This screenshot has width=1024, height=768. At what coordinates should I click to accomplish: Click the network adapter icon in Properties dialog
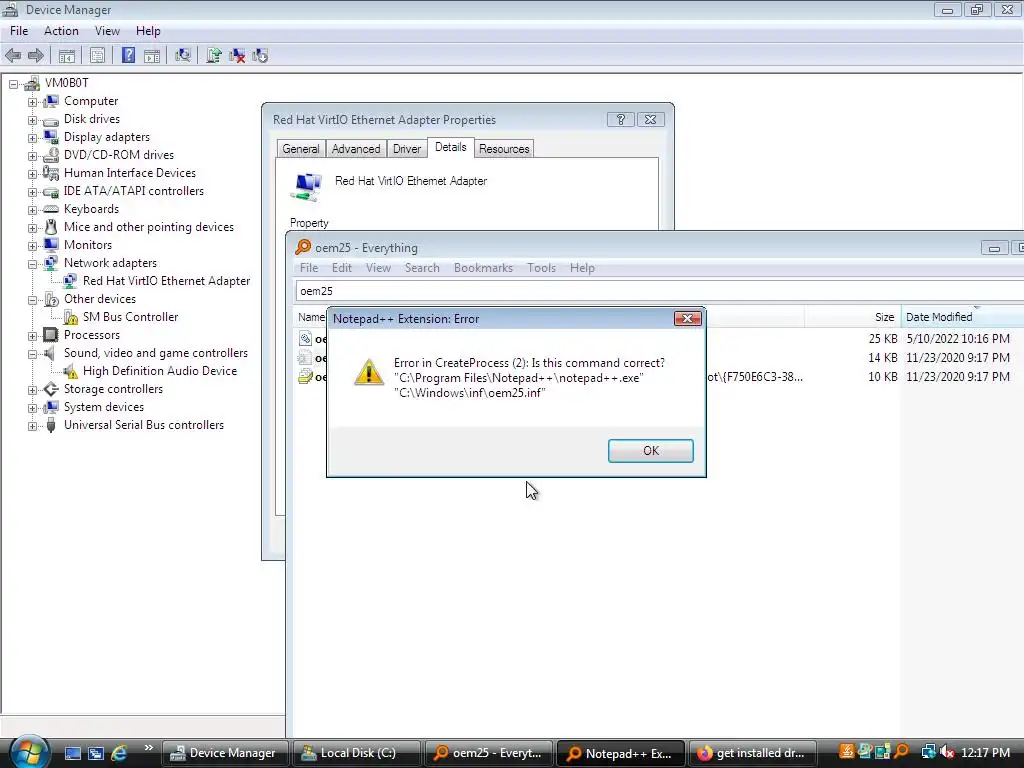pyautogui.click(x=307, y=187)
